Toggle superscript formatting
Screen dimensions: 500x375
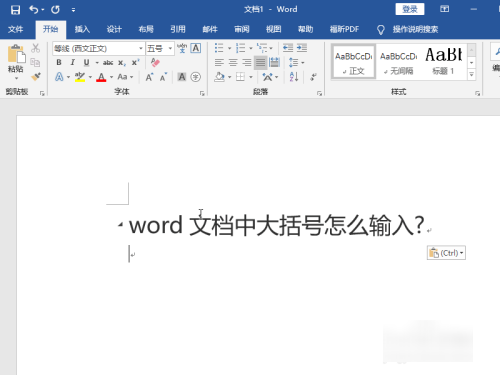pyautogui.click(x=135, y=62)
